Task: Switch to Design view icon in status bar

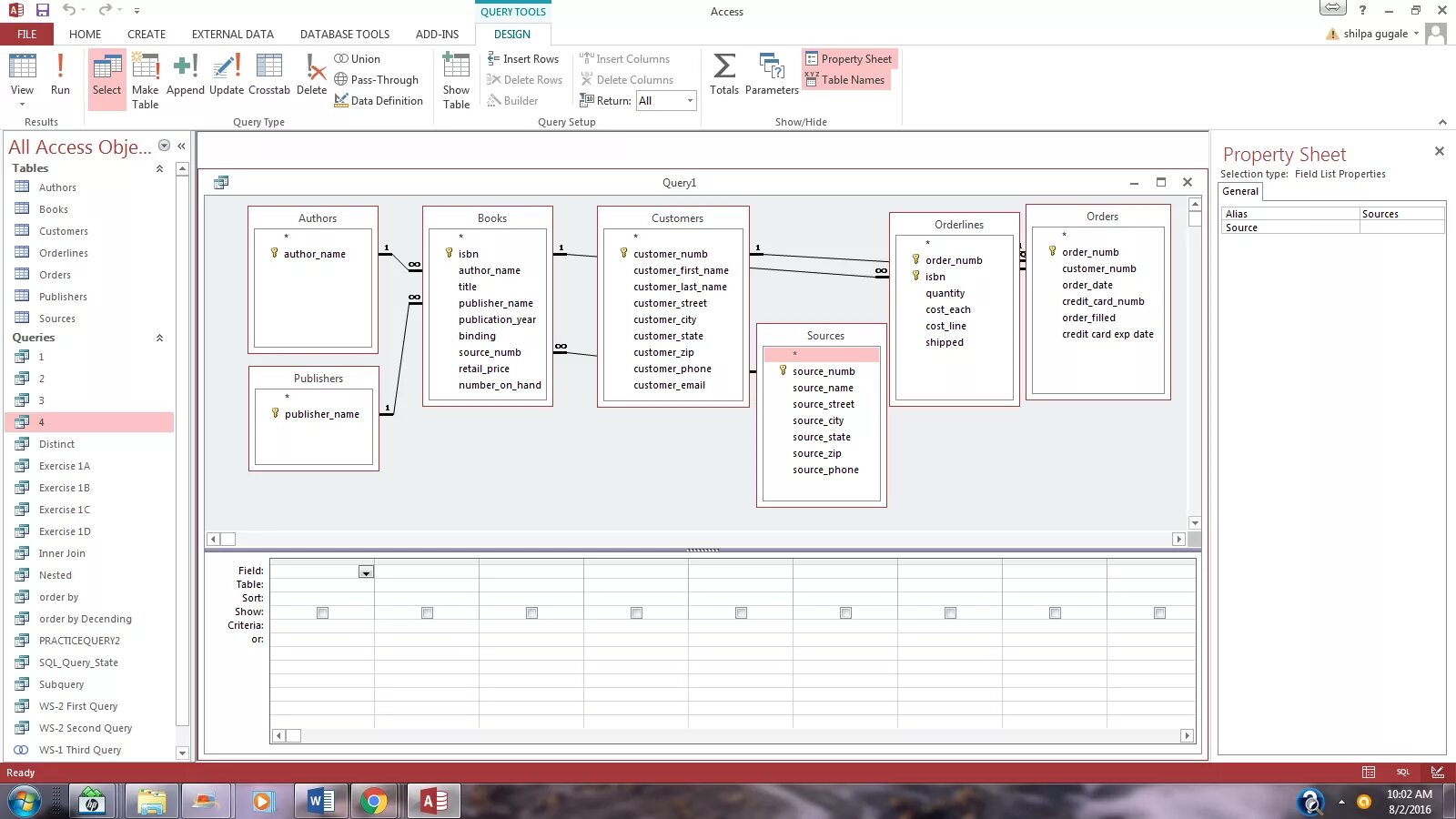Action: point(1438,772)
